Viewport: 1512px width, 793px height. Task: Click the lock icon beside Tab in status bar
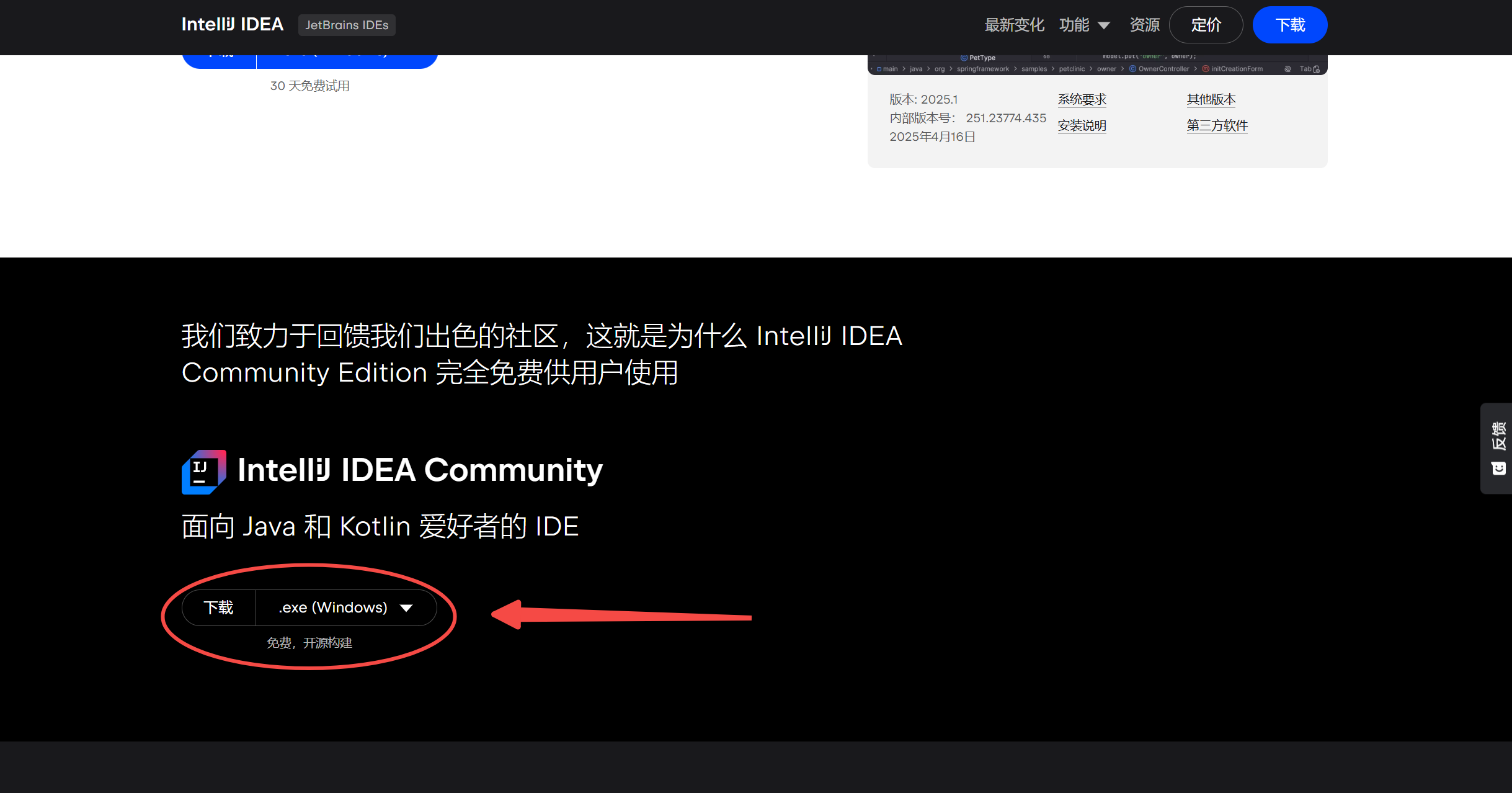(x=1316, y=69)
